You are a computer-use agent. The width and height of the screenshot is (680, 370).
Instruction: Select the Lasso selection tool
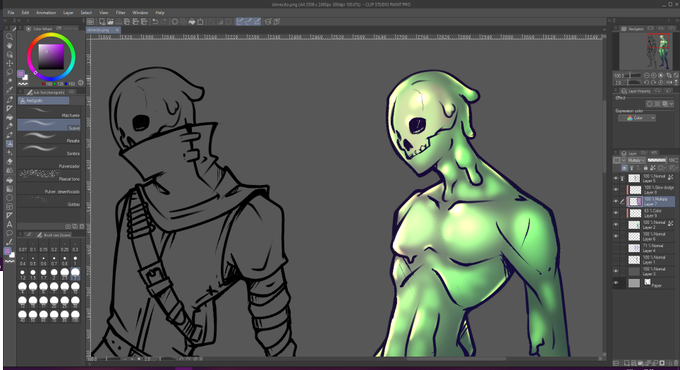[x=9, y=72]
